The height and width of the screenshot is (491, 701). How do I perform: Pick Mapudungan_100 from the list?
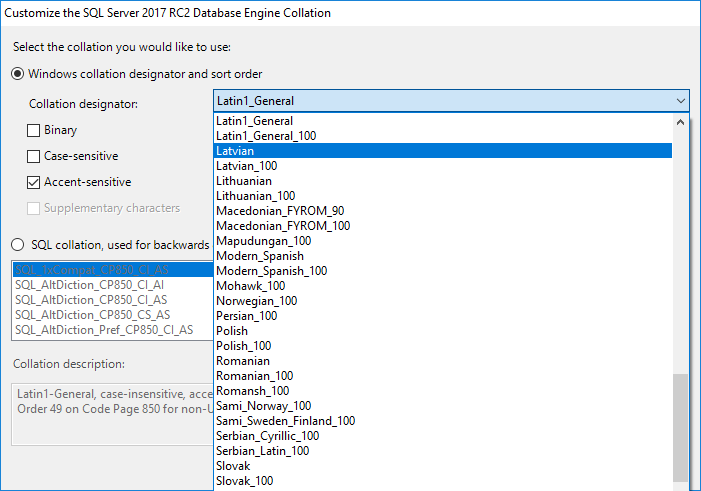click(x=443, y=241)
